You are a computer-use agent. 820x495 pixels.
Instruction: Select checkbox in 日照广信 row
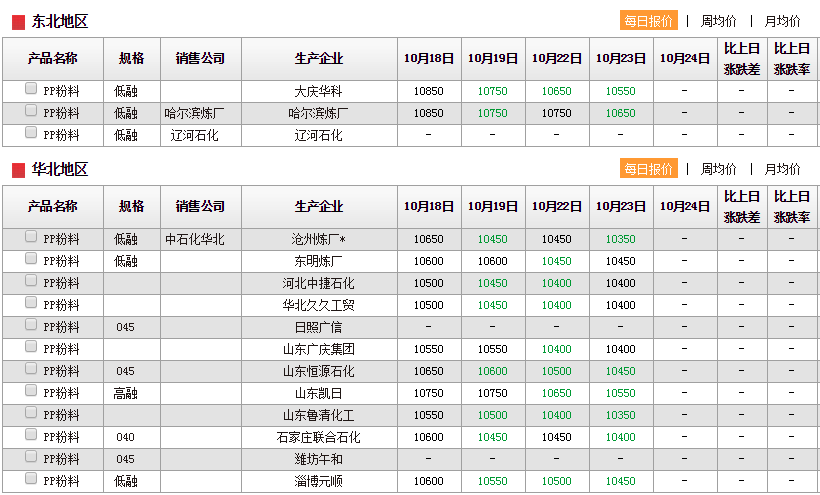[x=31, y=324]
